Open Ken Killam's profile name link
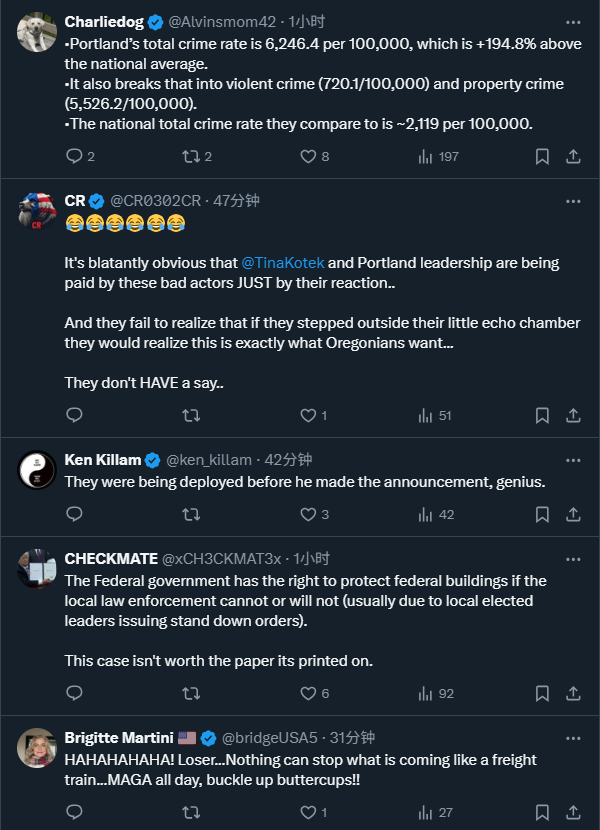Screen dimensions: 600x830 point(102,460)
